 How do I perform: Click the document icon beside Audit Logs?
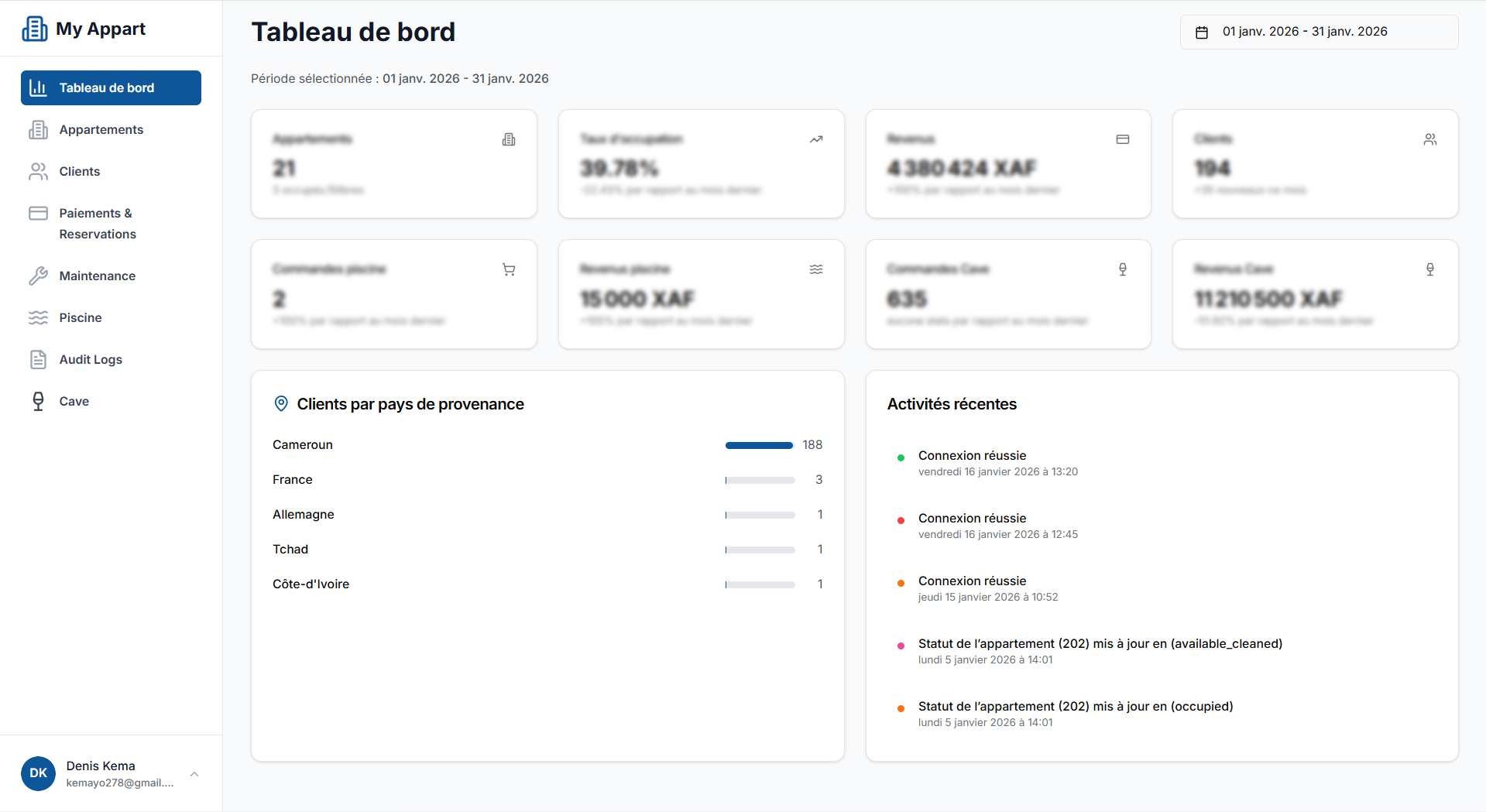(x=38, y=360)
